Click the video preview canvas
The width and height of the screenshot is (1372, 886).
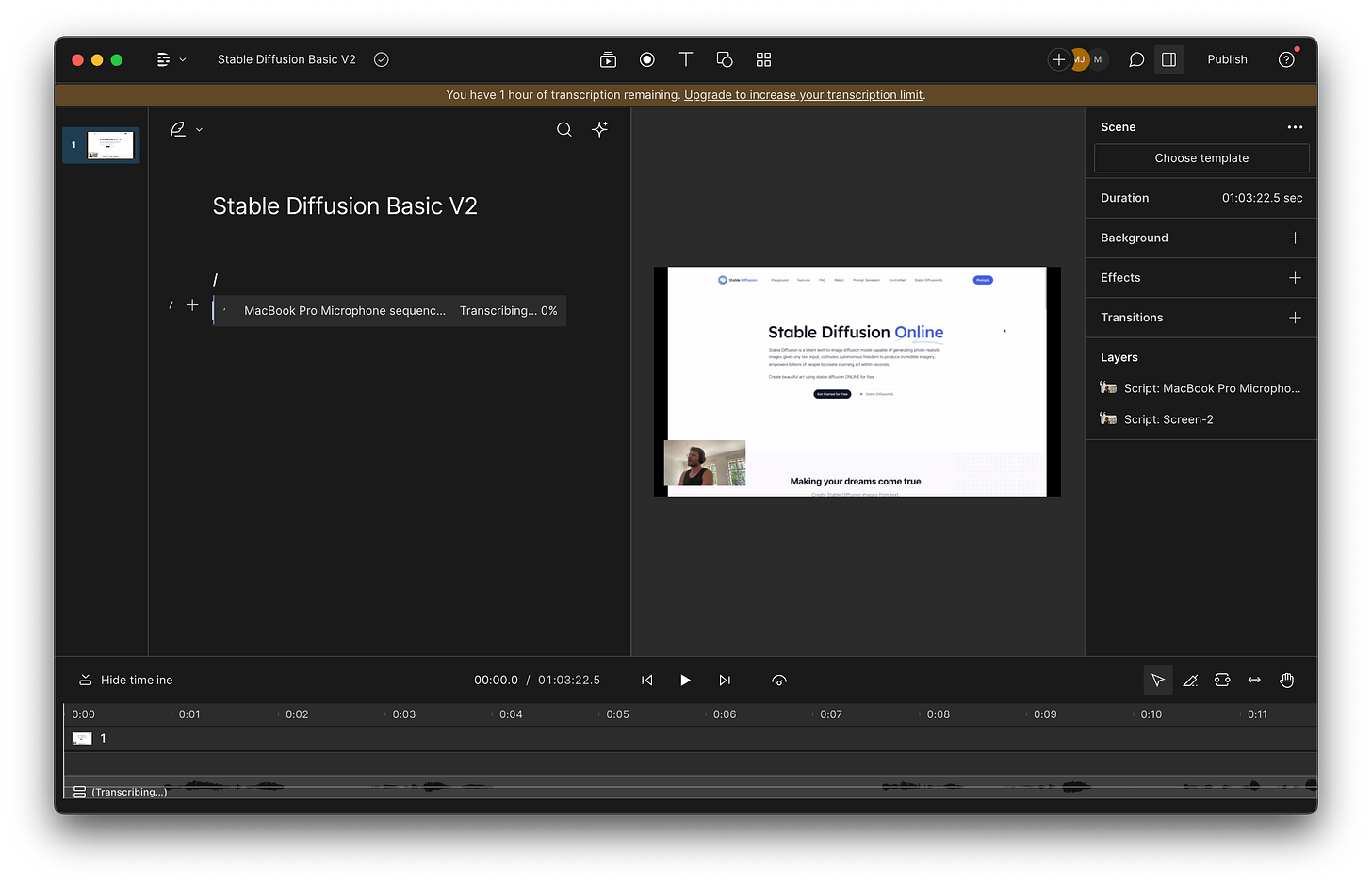(857, 382)
